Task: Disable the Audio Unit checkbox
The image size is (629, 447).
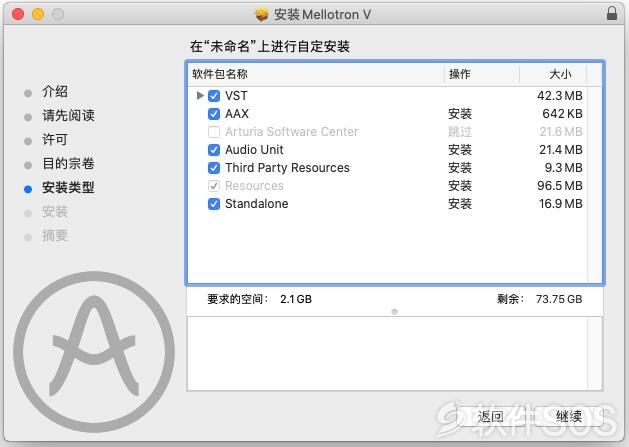Action: (214, 150)
